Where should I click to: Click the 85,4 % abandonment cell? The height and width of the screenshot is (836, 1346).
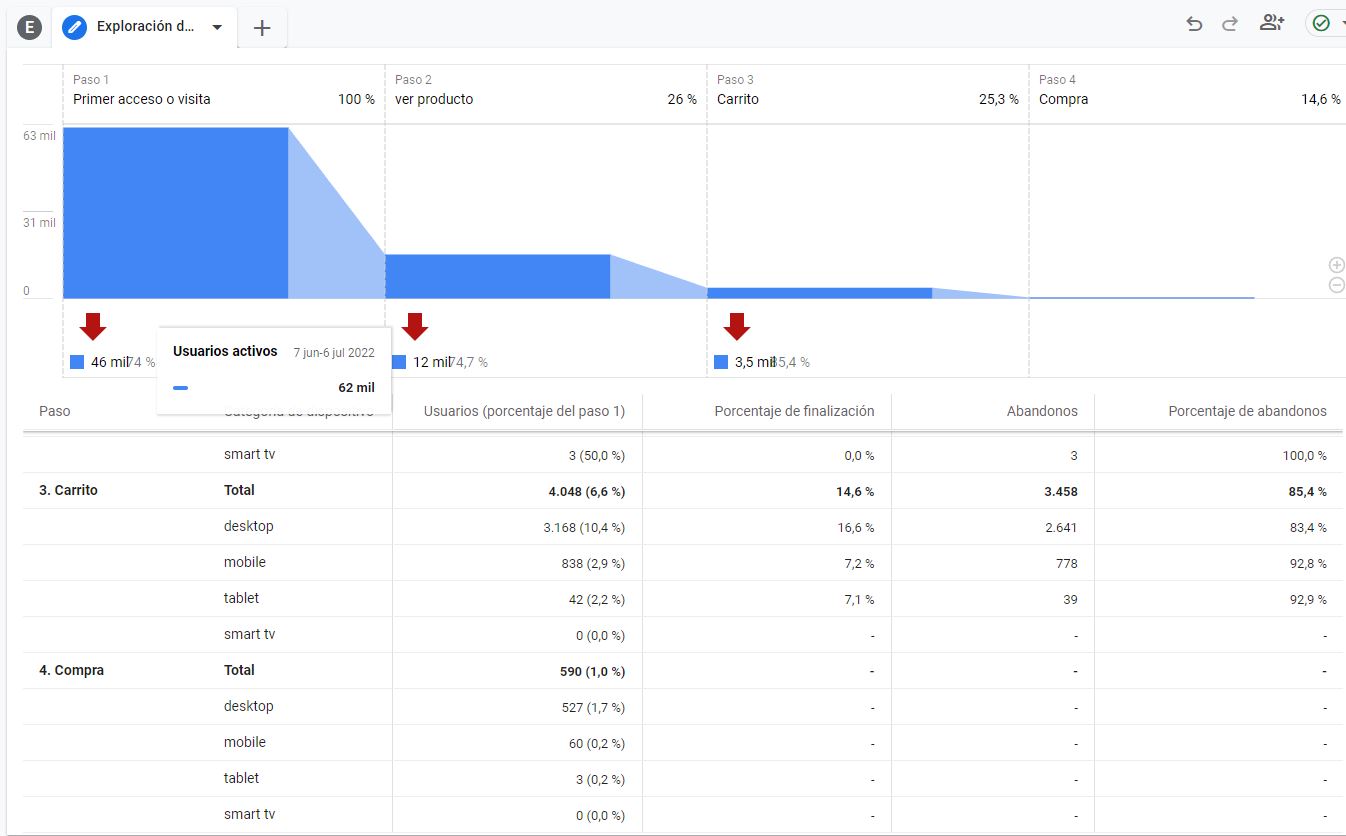pyautogui.click(x=1308, y=491)
